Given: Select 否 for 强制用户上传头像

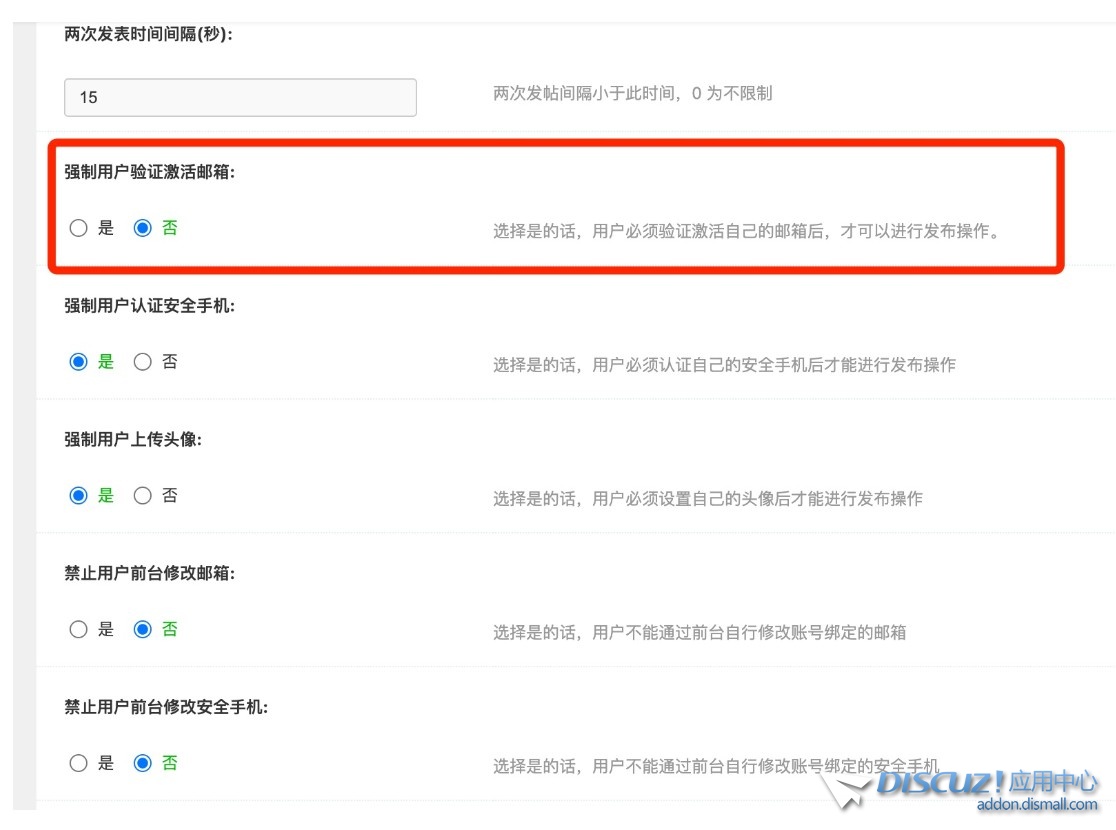Looking at the screenshot, I should (x=141, y=495).
